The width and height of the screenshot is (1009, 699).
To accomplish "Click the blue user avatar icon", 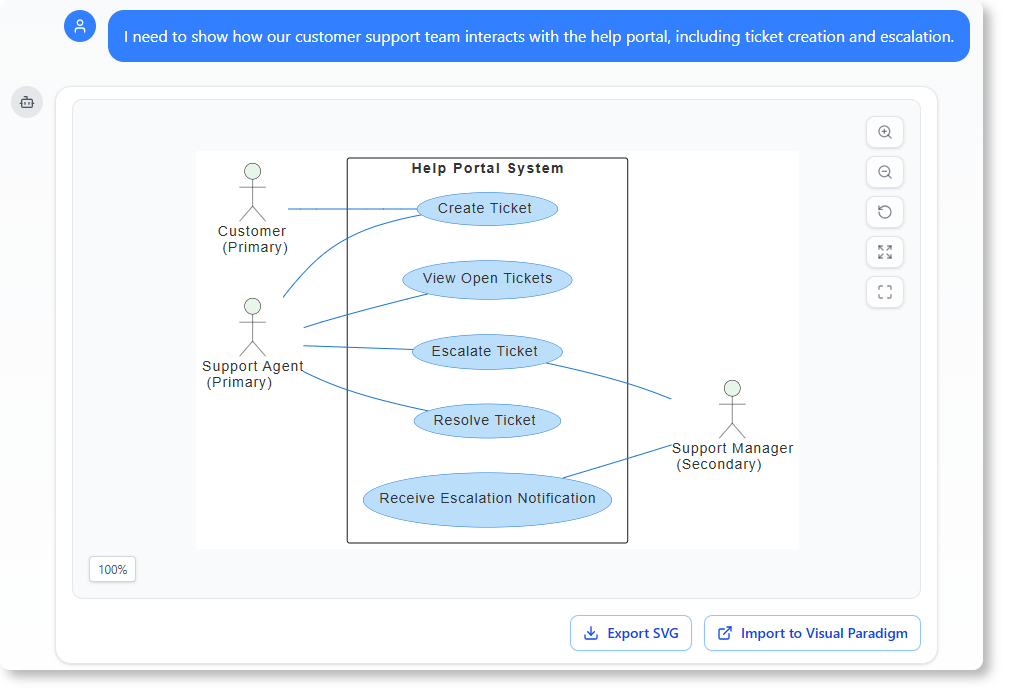I will (x=79, y=26).
